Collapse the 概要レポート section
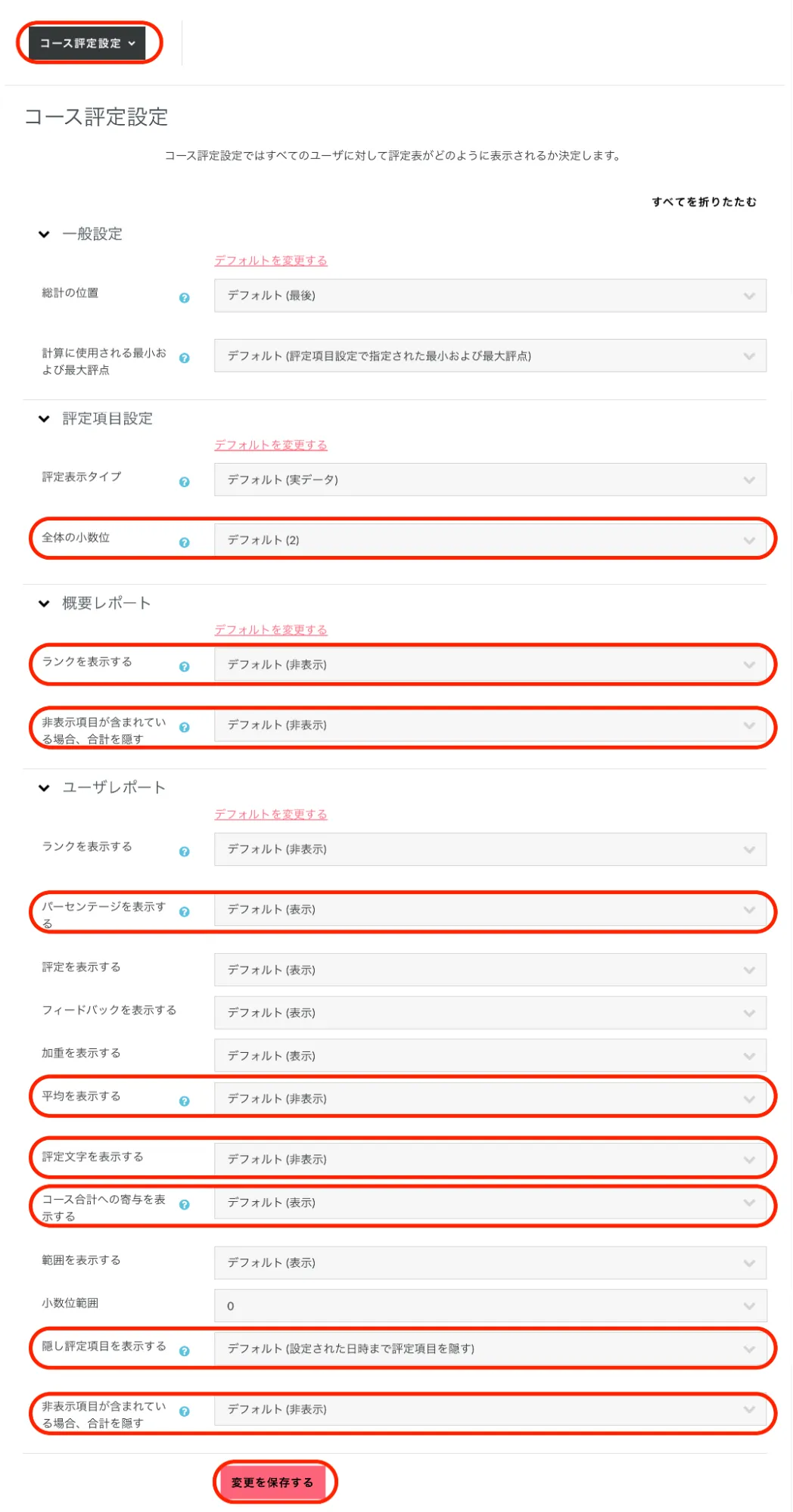This screenshot has width=793, height=1512. coord(45,604)
